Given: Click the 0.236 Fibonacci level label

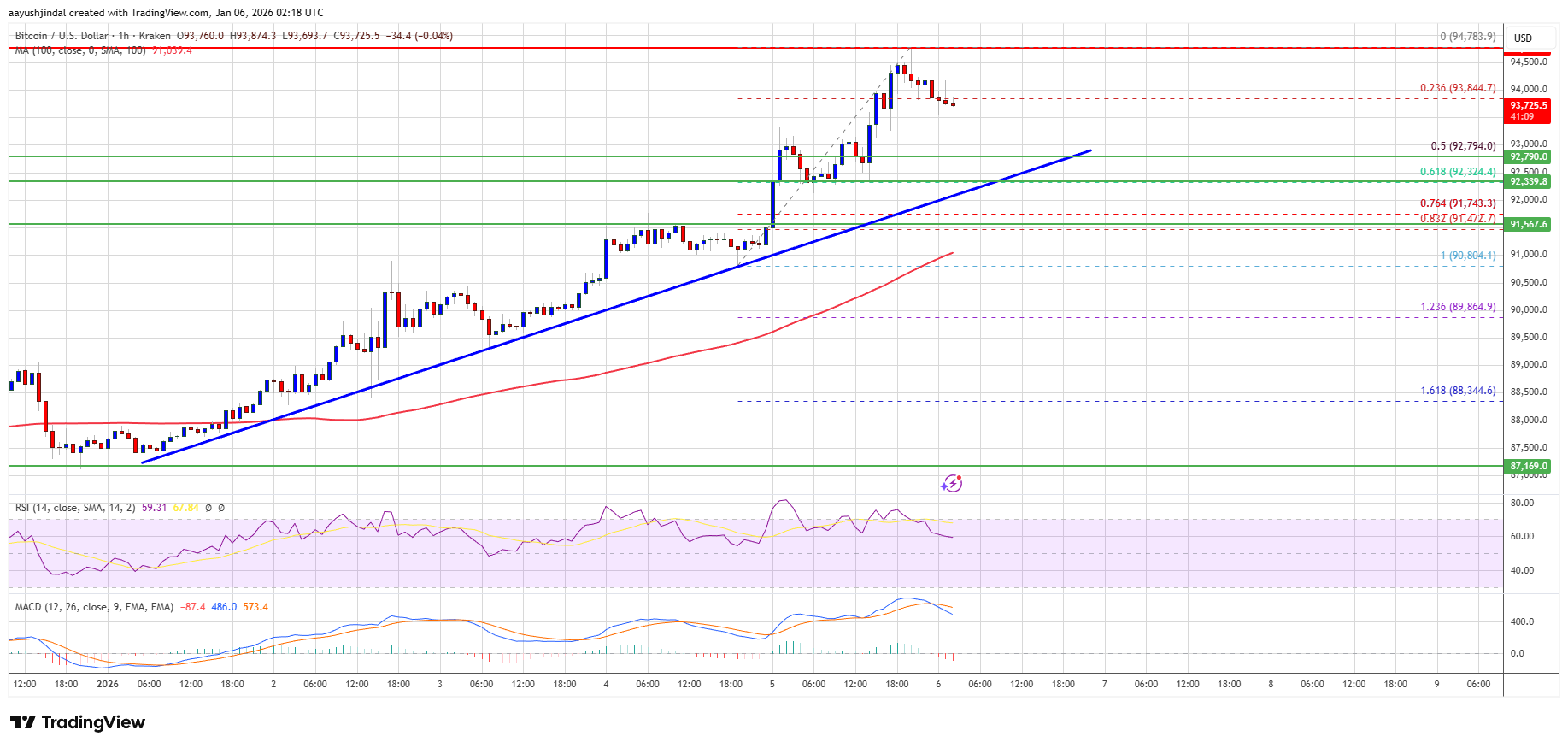Looking at the screenshot, I should 1458,88.
